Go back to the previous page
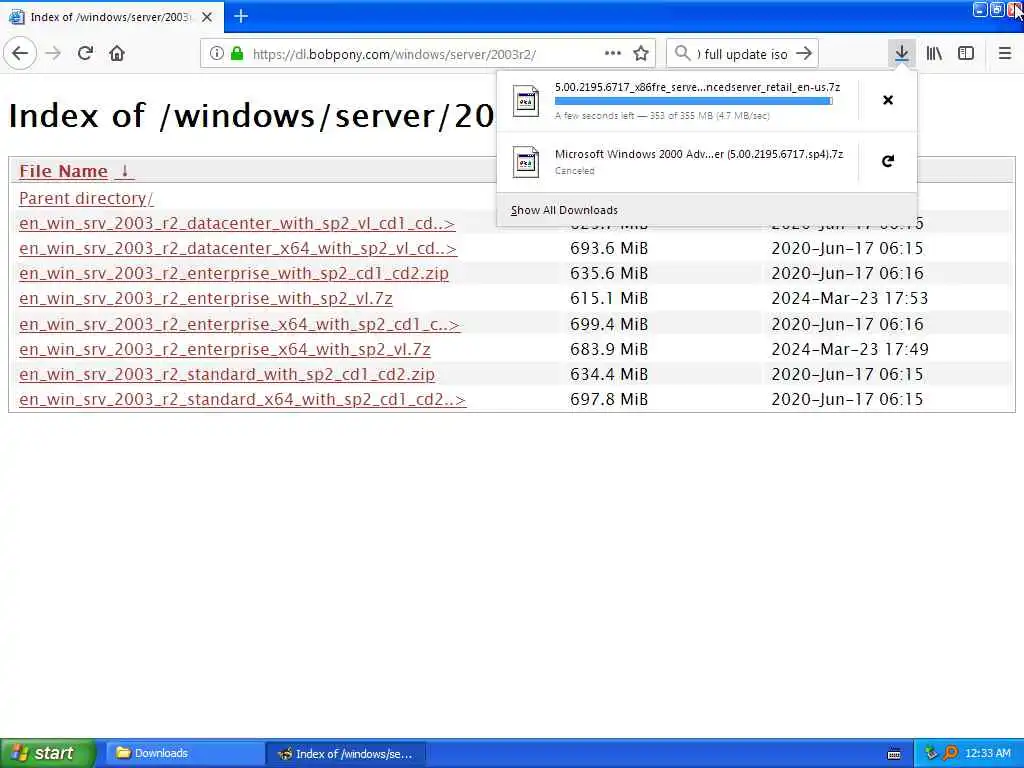1024x768 pixels. [x=20, y=54]
